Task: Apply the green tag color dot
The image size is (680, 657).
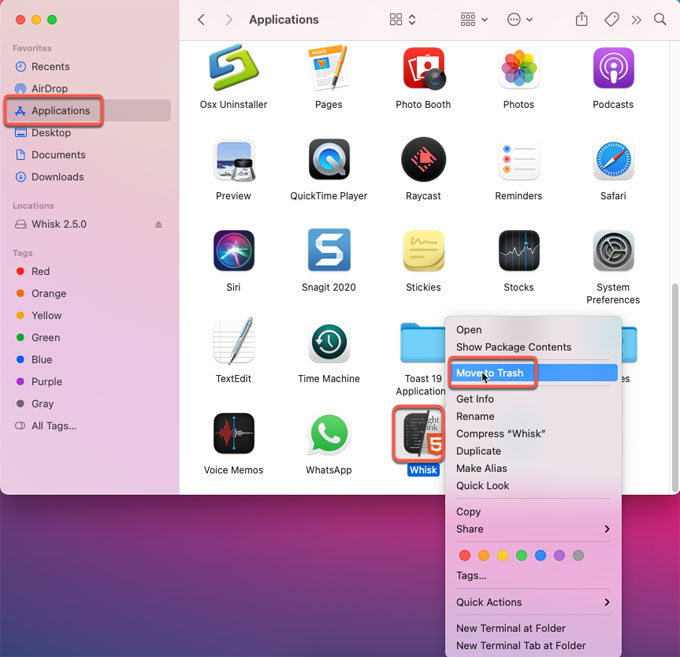Action: tap(522, 555)
